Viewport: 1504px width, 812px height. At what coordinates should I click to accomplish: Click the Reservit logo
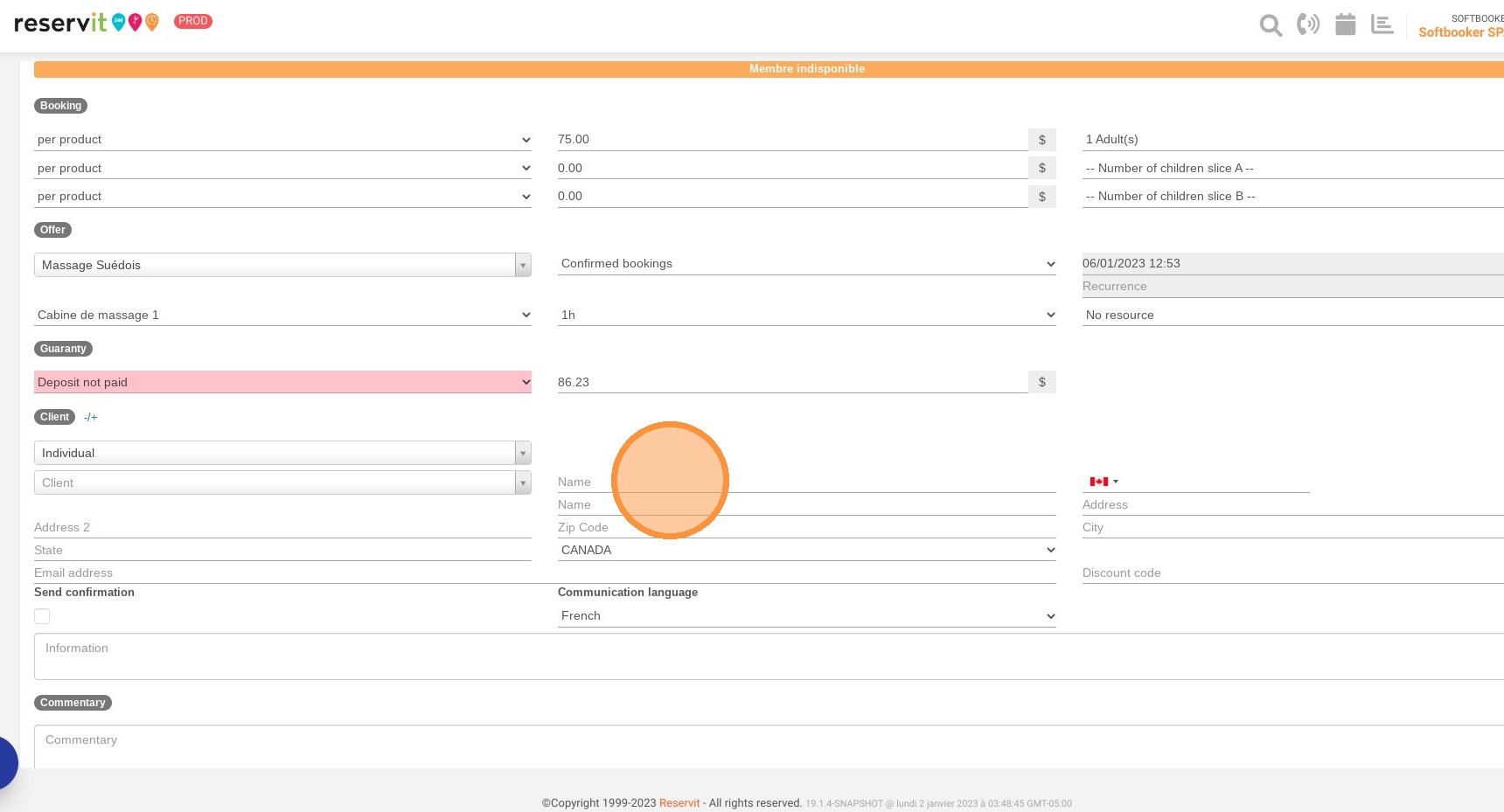87,22
